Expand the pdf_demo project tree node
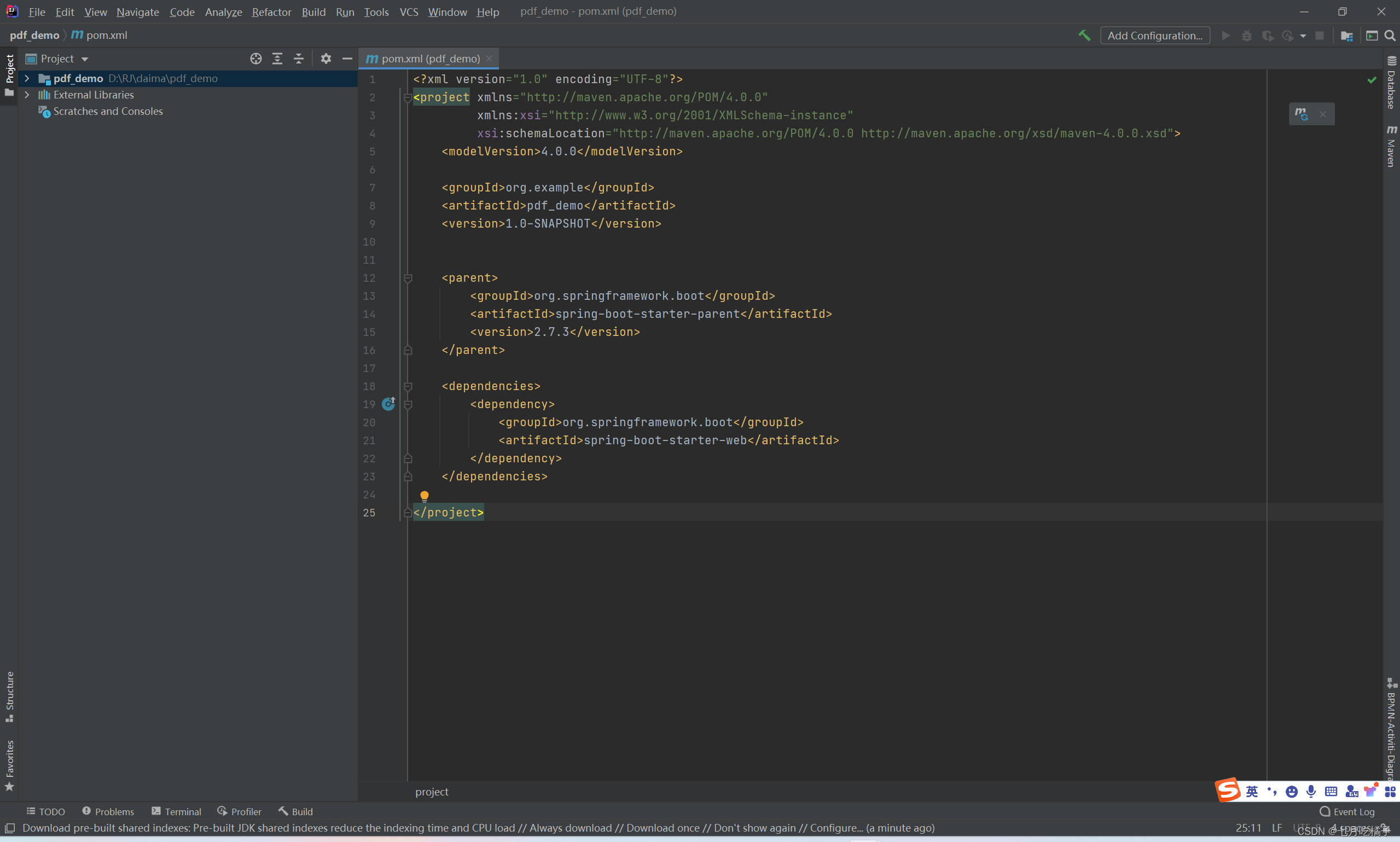Screen dimensions: 1400x842 (27, 78)
